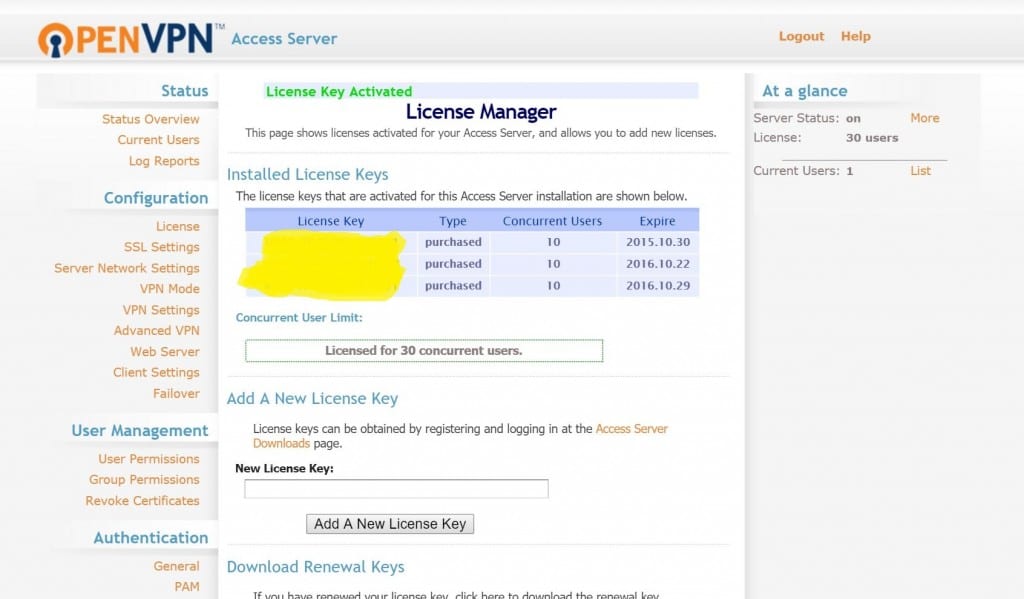Open SSL Settings
Image resolution: width=1024 pixels, height=599 pixels.
[x=163, y=247]
